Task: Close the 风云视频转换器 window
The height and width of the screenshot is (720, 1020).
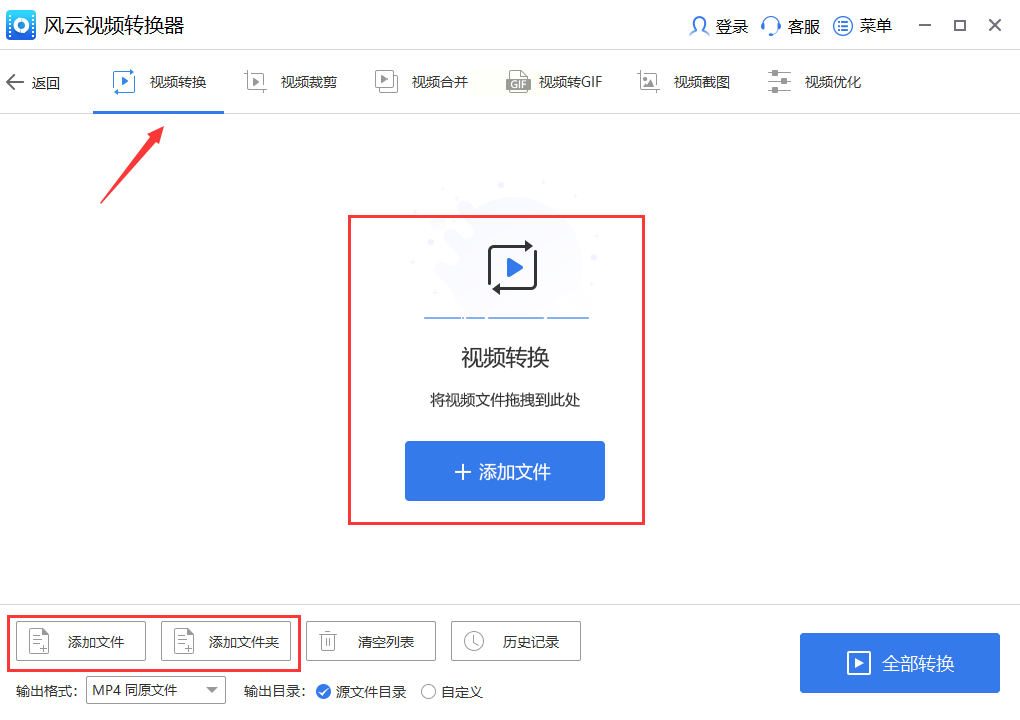Action: point(995,25)
